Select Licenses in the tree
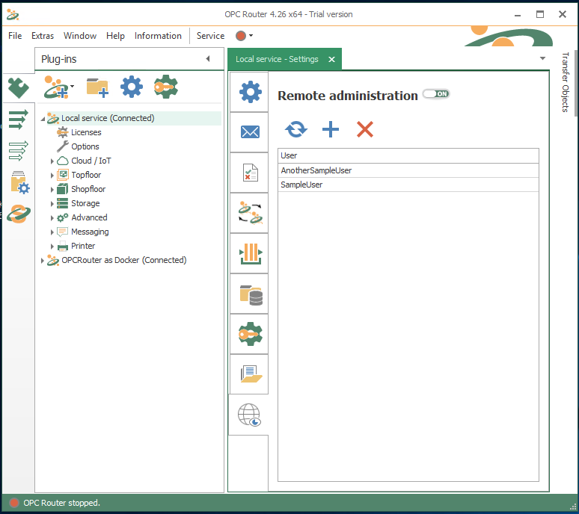 coord(86,132)
